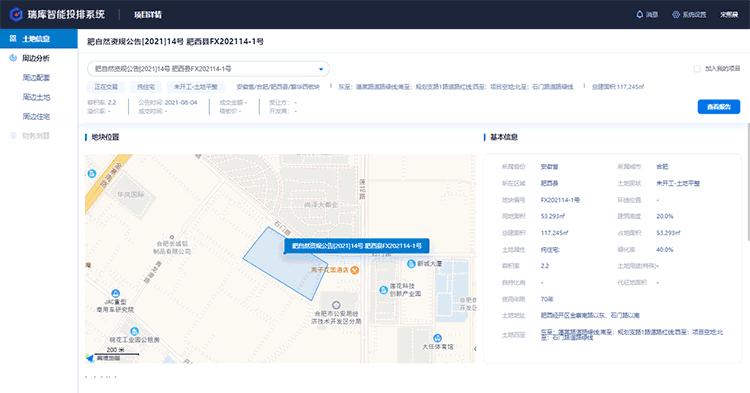
Task: Click the 土地信息 grid icon in sidebar
Action: coord(13,38)
